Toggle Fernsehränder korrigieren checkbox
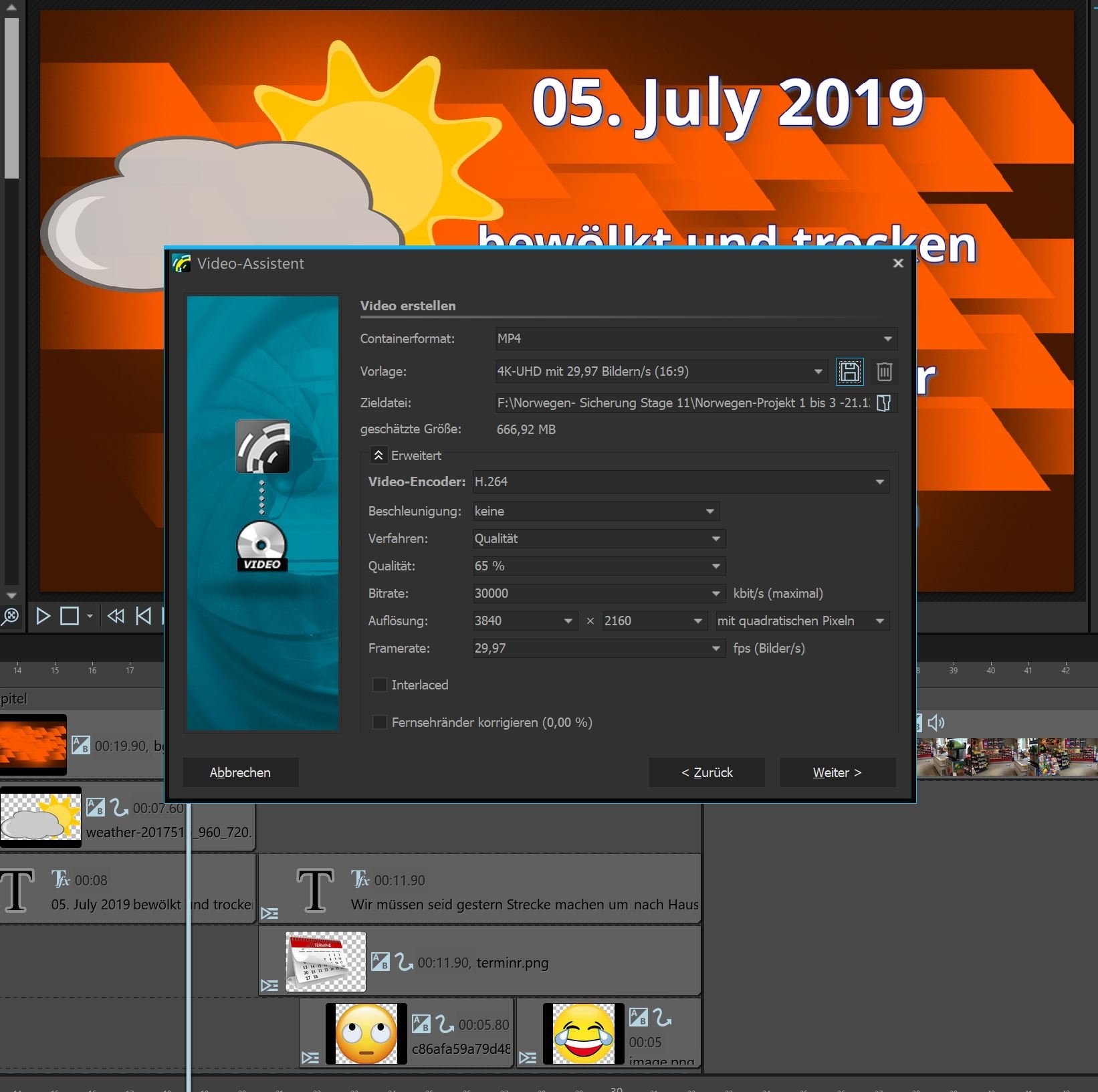The image size is (1098, 1092). tap(379, 722)
